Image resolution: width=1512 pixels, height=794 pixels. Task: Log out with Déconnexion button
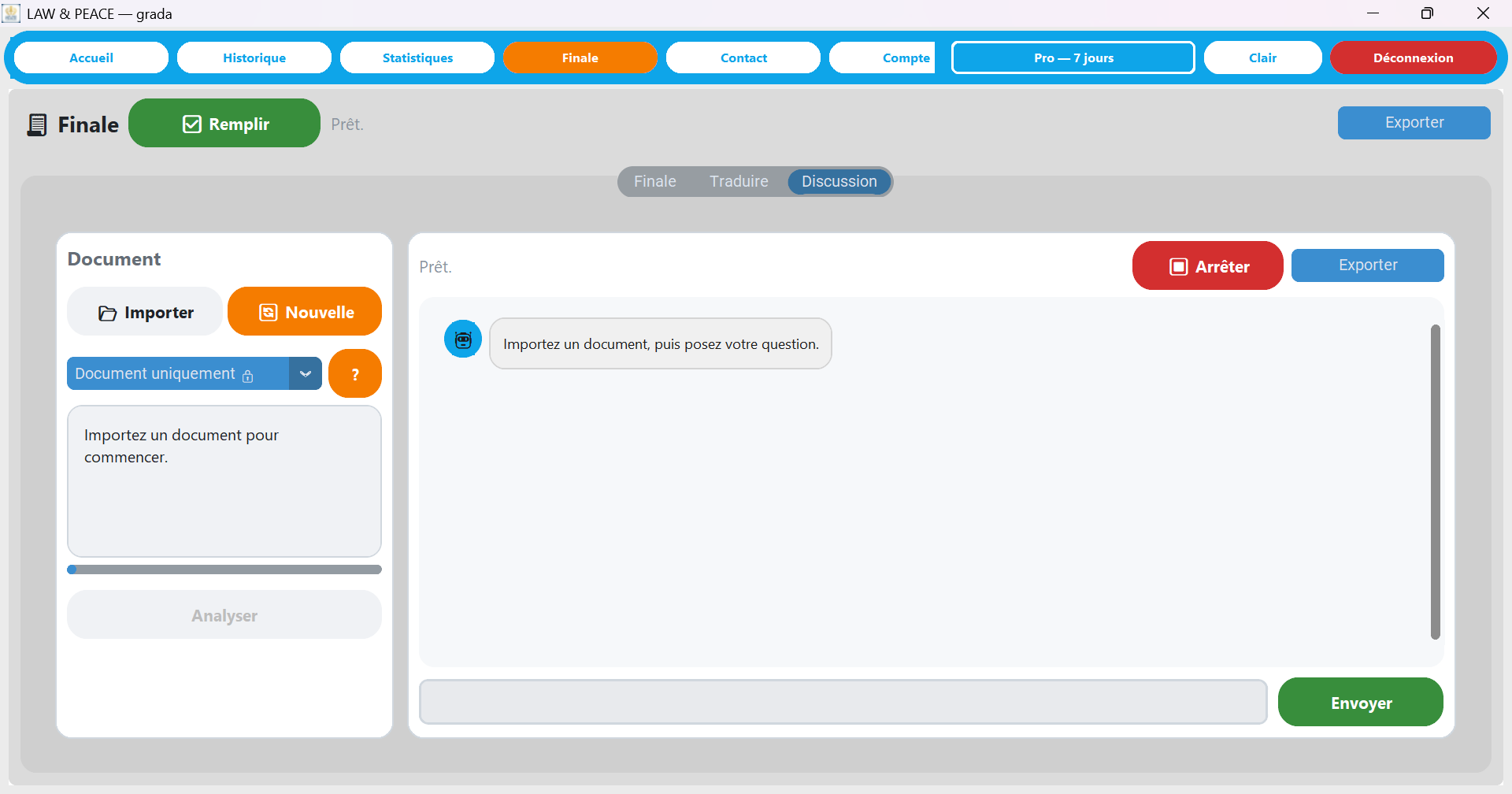point(1414,58)
